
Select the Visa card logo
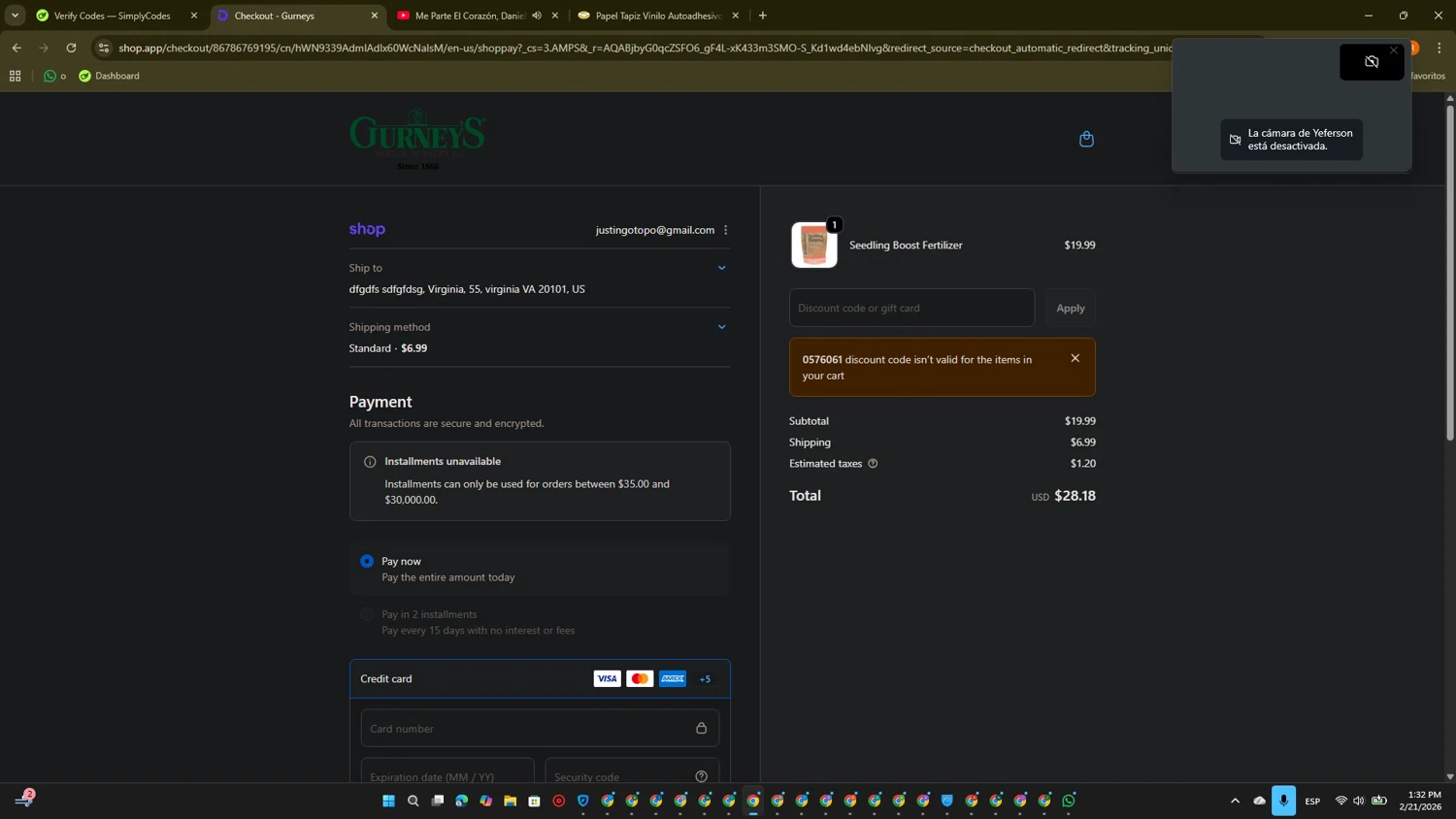pos(607,678)
